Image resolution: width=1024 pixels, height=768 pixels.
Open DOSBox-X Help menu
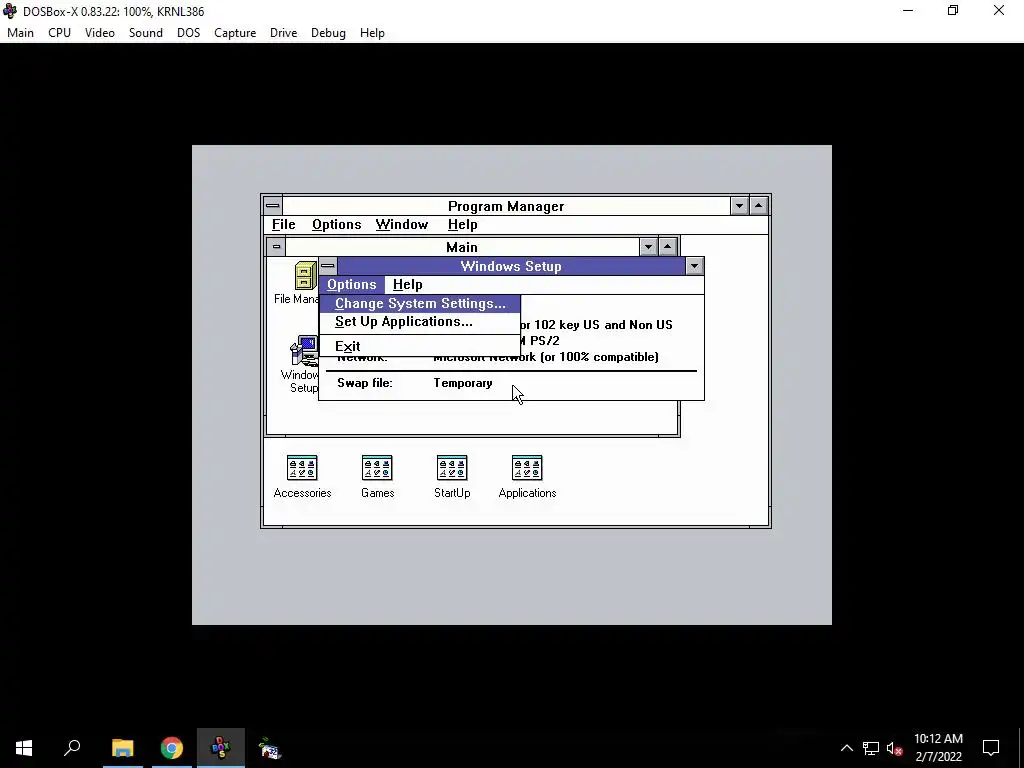click(x=372, y=33)
